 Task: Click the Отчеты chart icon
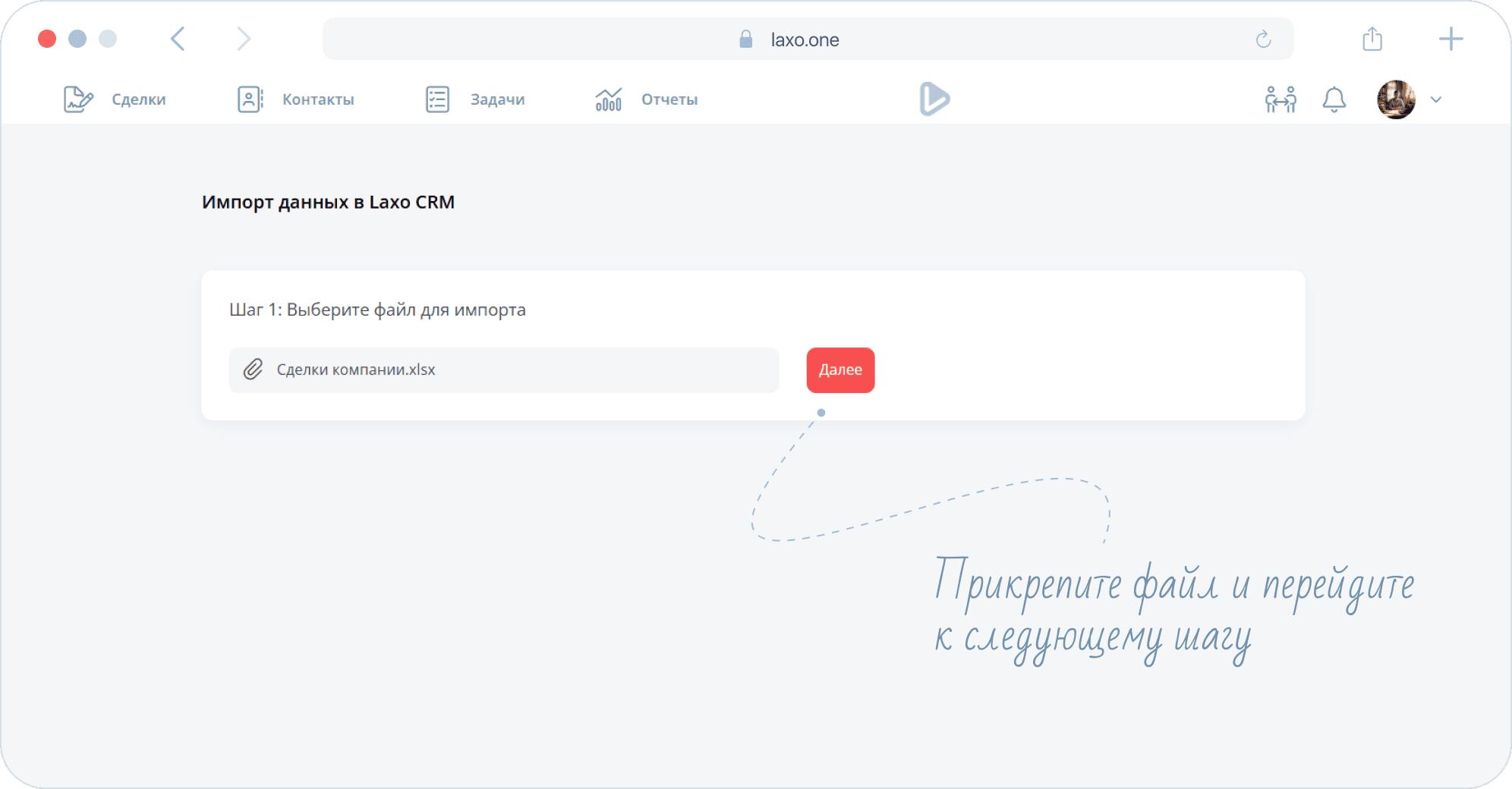pos(609,99)
